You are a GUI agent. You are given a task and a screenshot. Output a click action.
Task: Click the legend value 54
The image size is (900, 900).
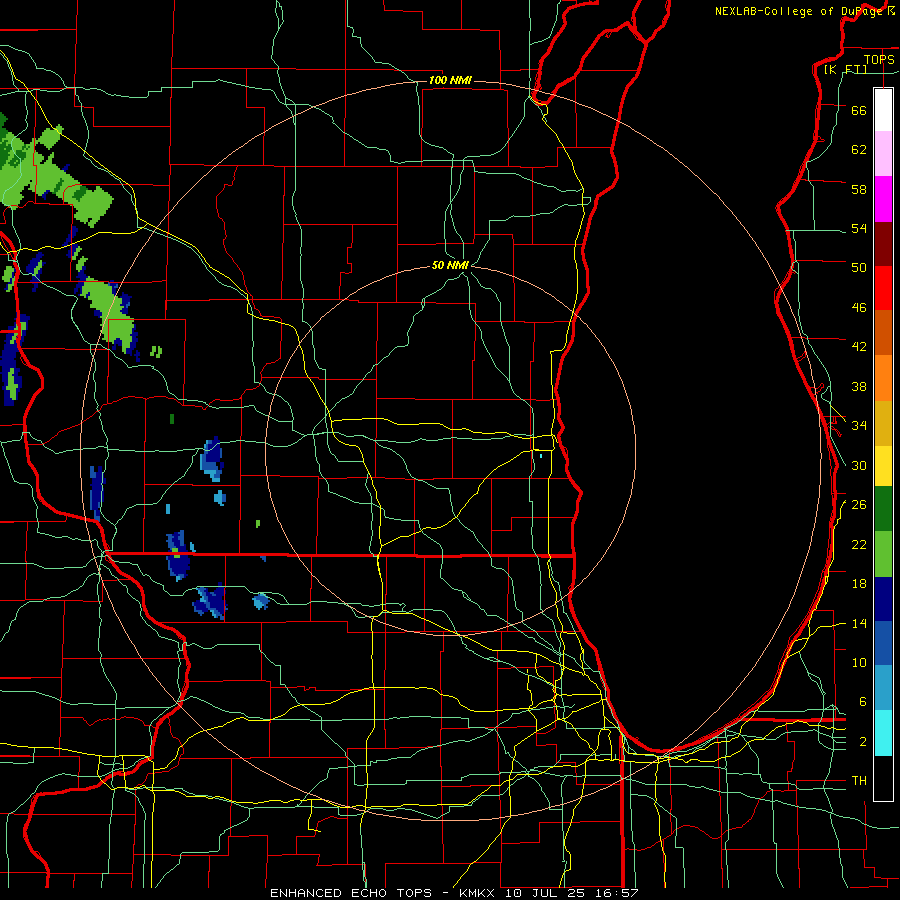tap(859, 228)
